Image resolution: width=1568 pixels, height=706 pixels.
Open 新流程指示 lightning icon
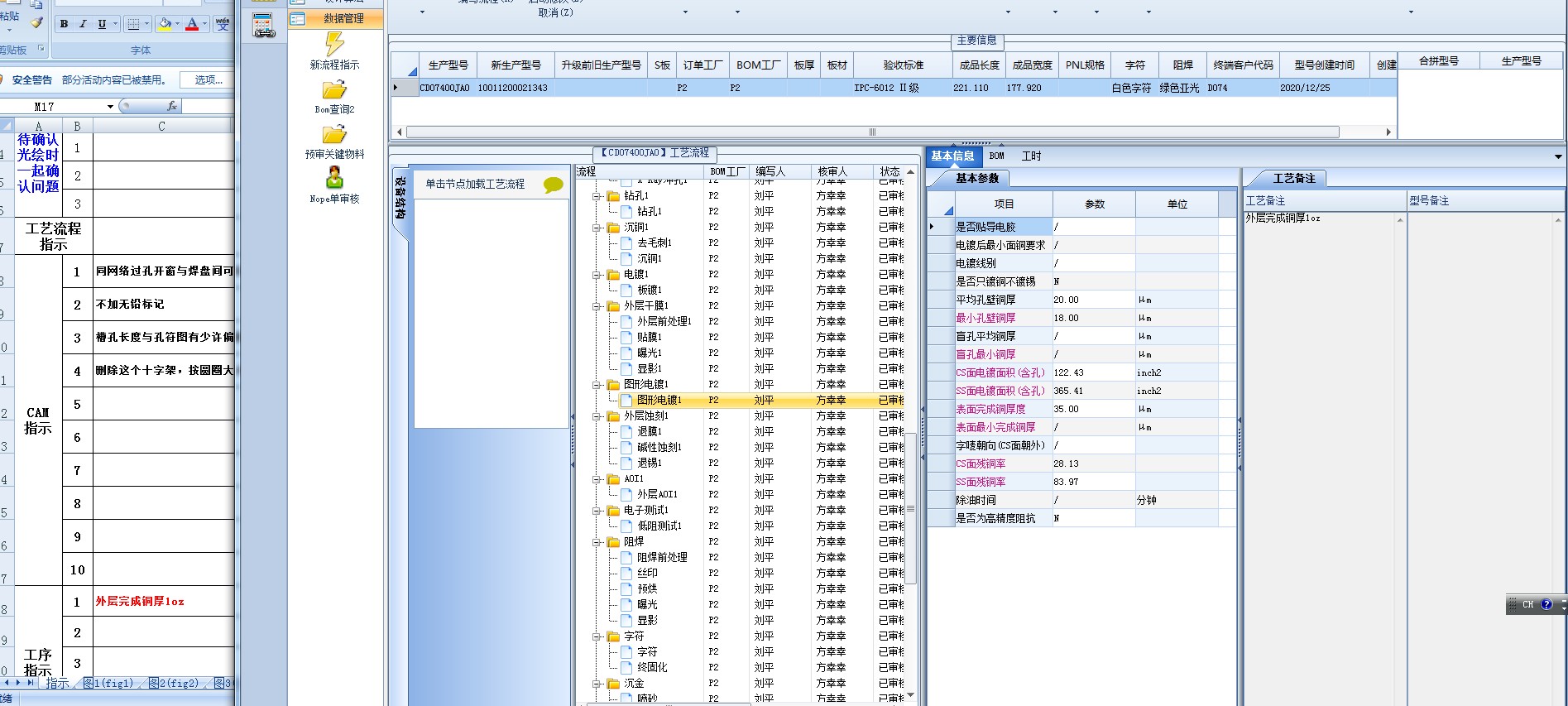tap(334, 44)
